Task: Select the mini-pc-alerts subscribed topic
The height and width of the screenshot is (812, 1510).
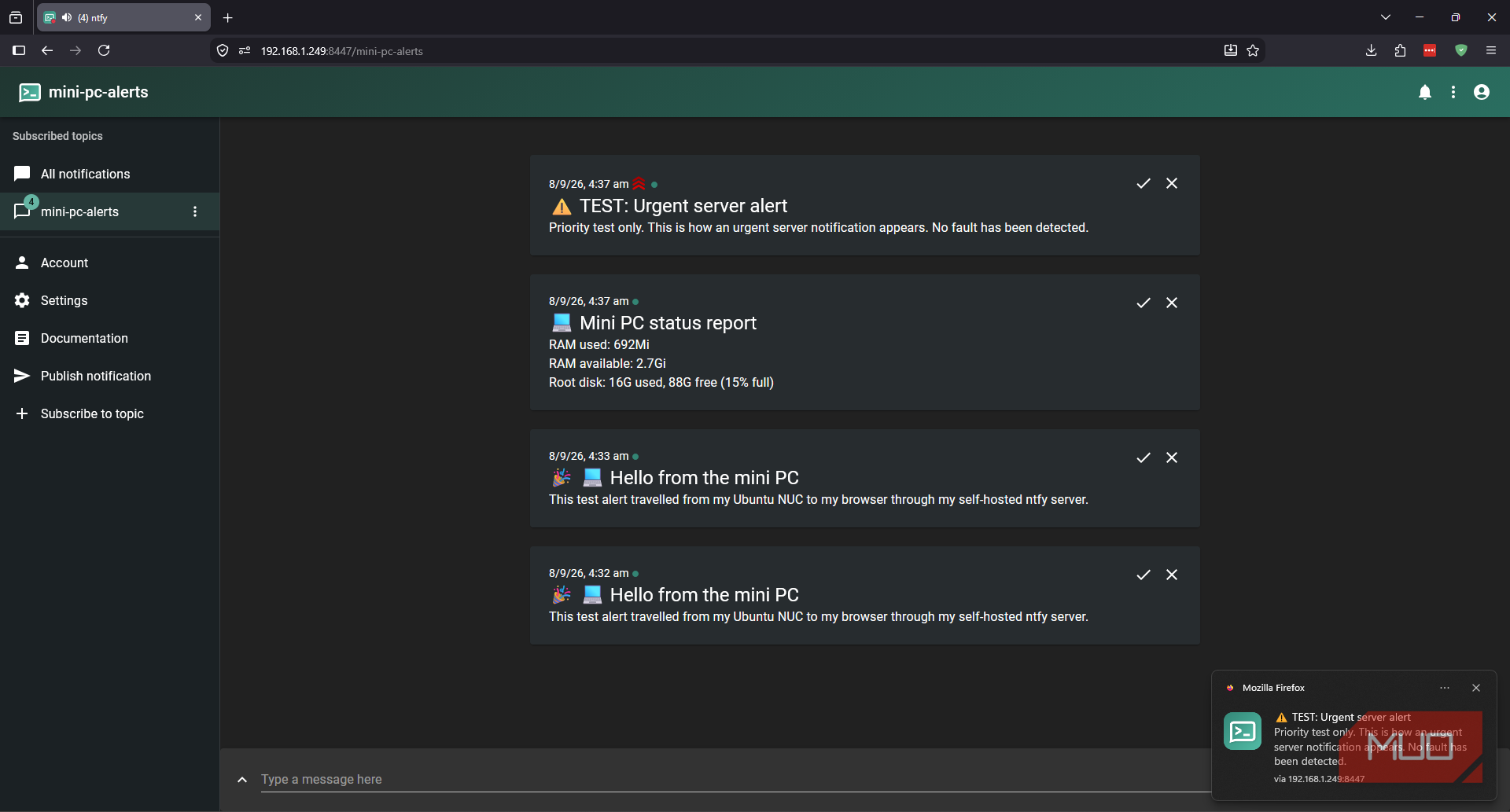Action: tap(109, 211)
